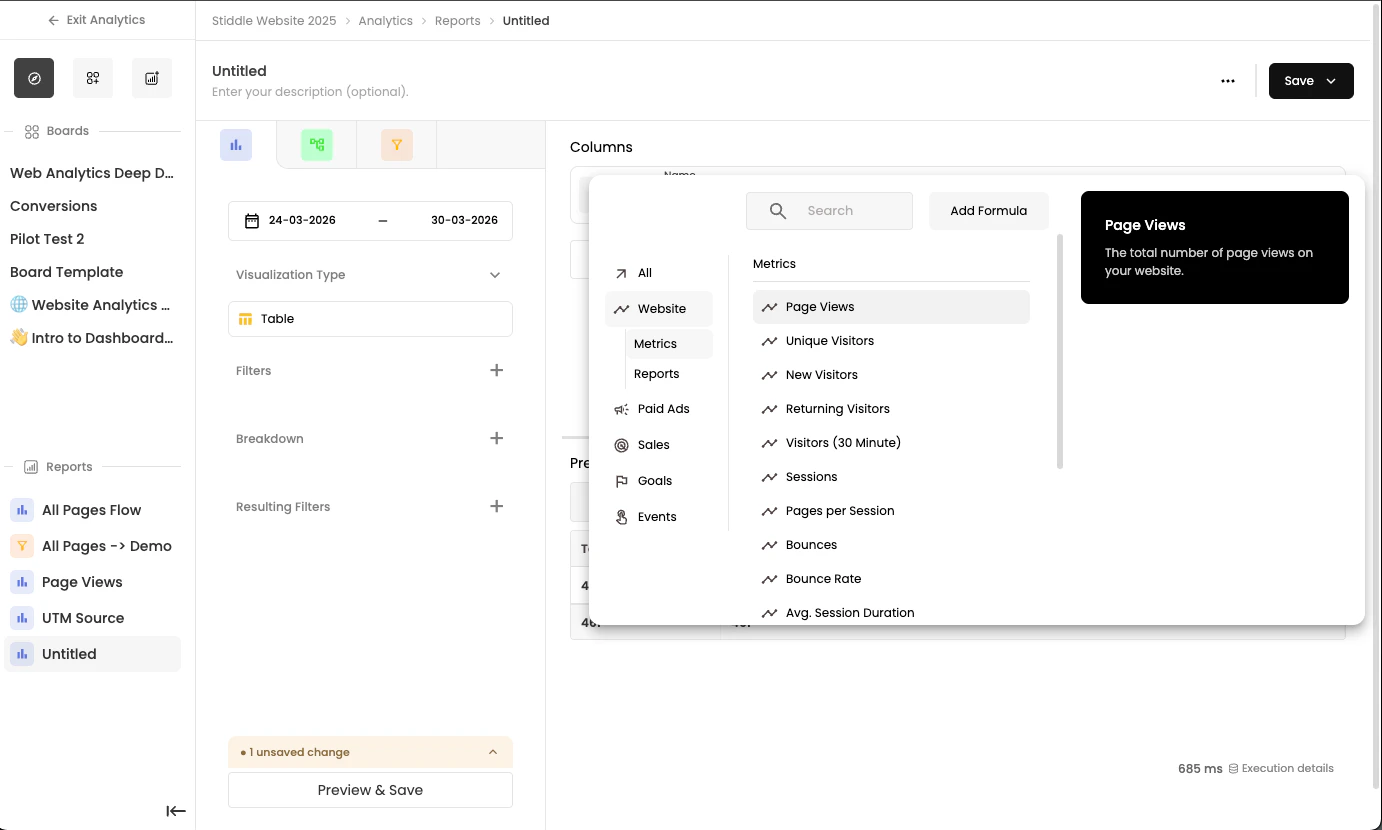Choose the Pages per Session metric
This screenshot has width=1382, height=830.
pyautogui.click(x=891, y=511)
